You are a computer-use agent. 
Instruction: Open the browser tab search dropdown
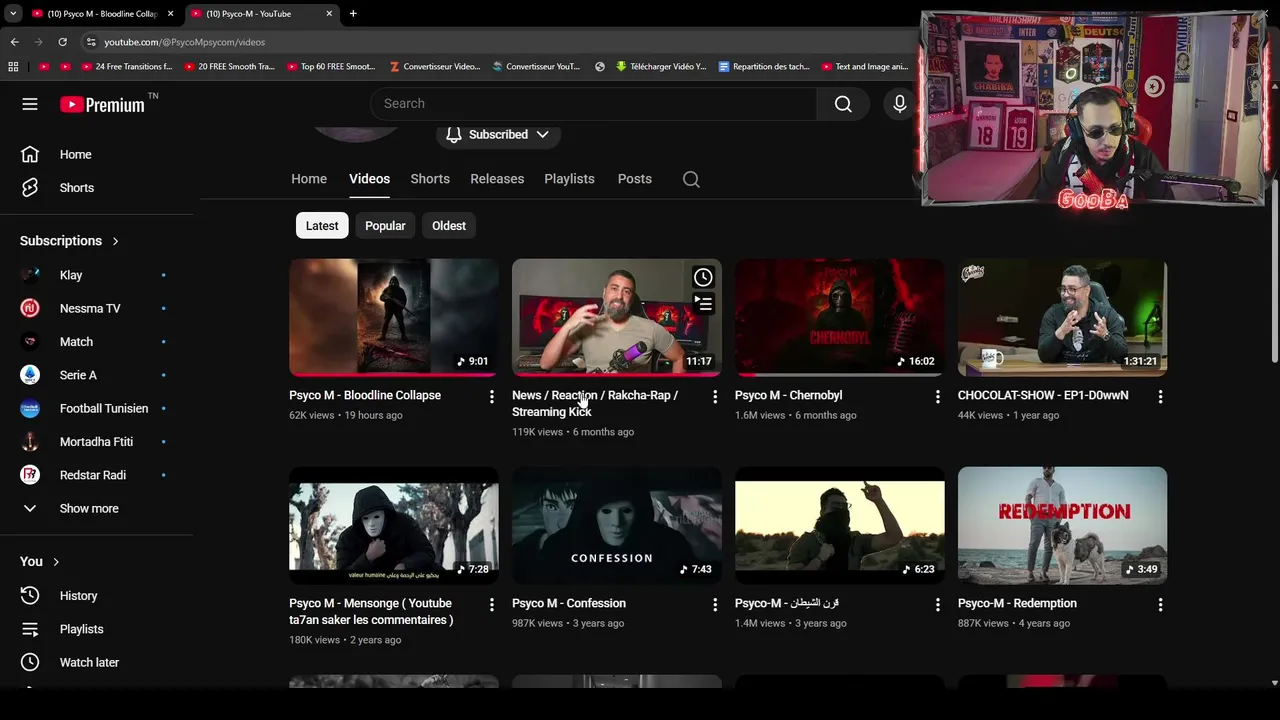[12, 14]
